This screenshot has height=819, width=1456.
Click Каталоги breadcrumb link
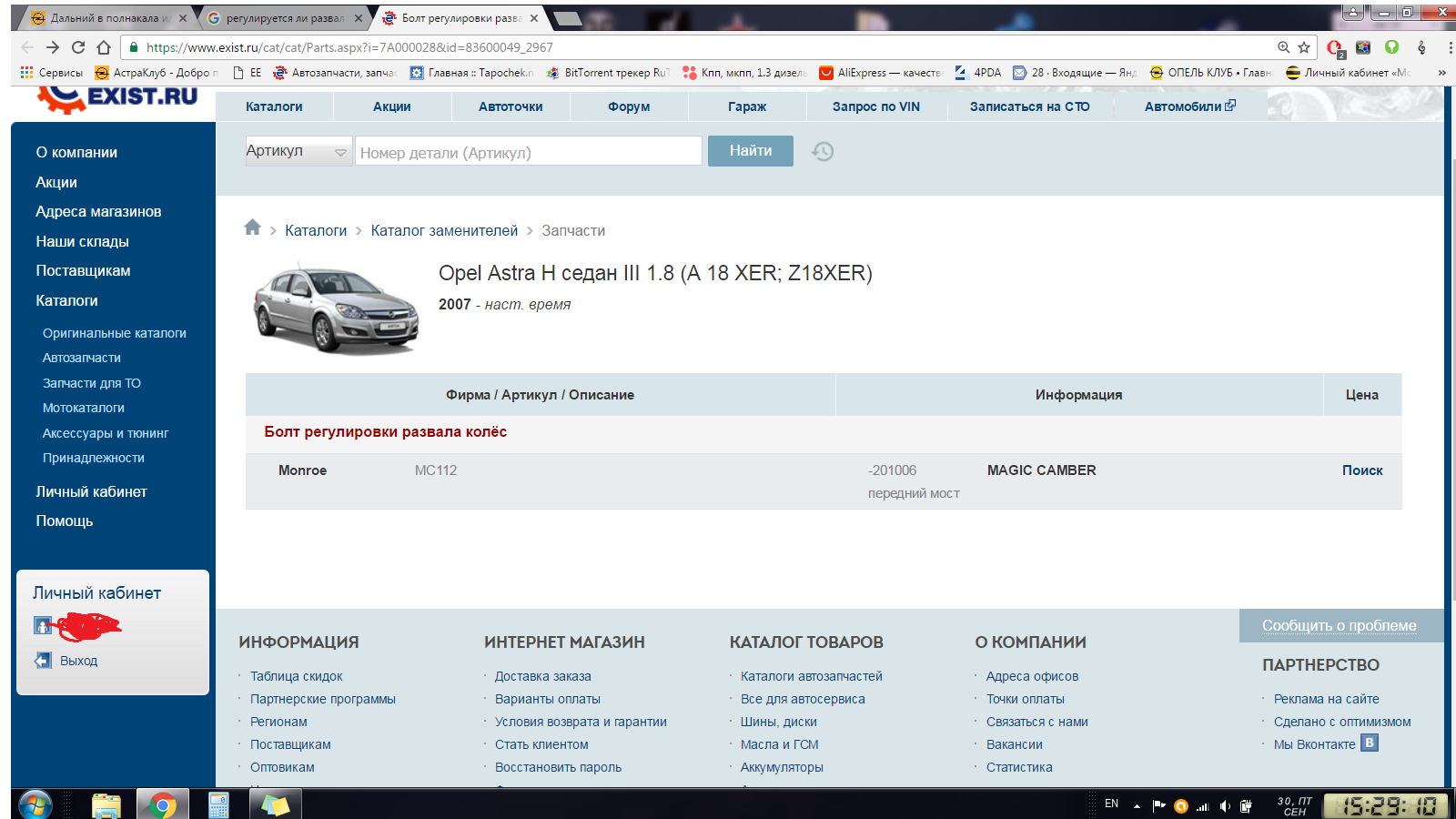316,231
